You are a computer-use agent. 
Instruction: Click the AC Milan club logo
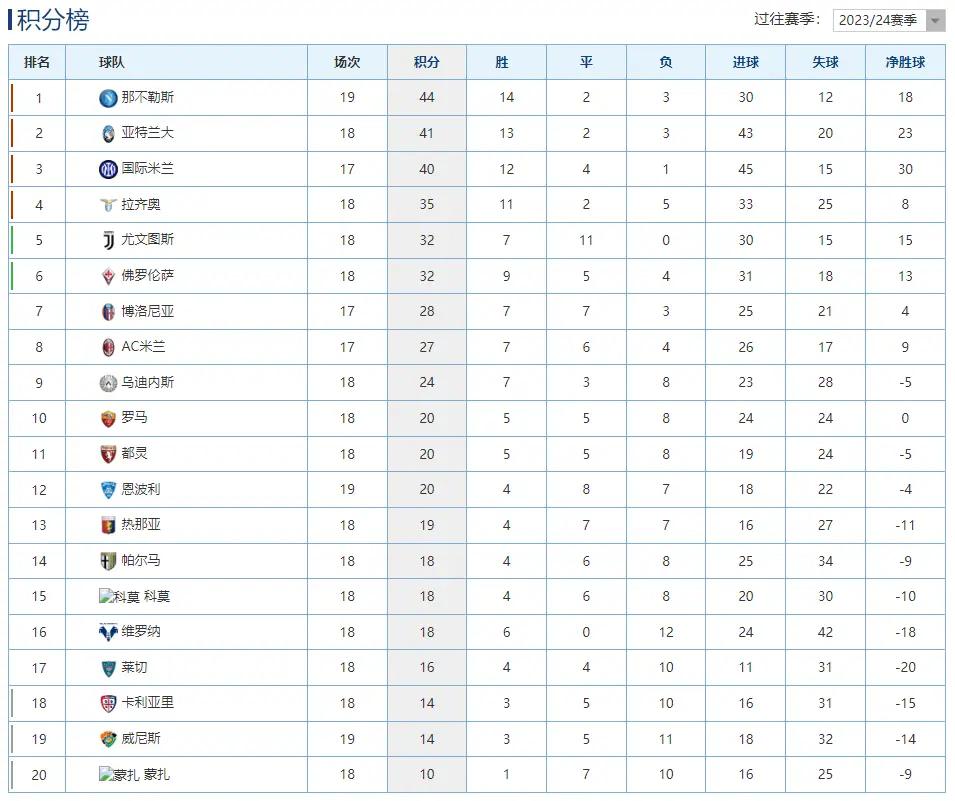tap(108, 347)
